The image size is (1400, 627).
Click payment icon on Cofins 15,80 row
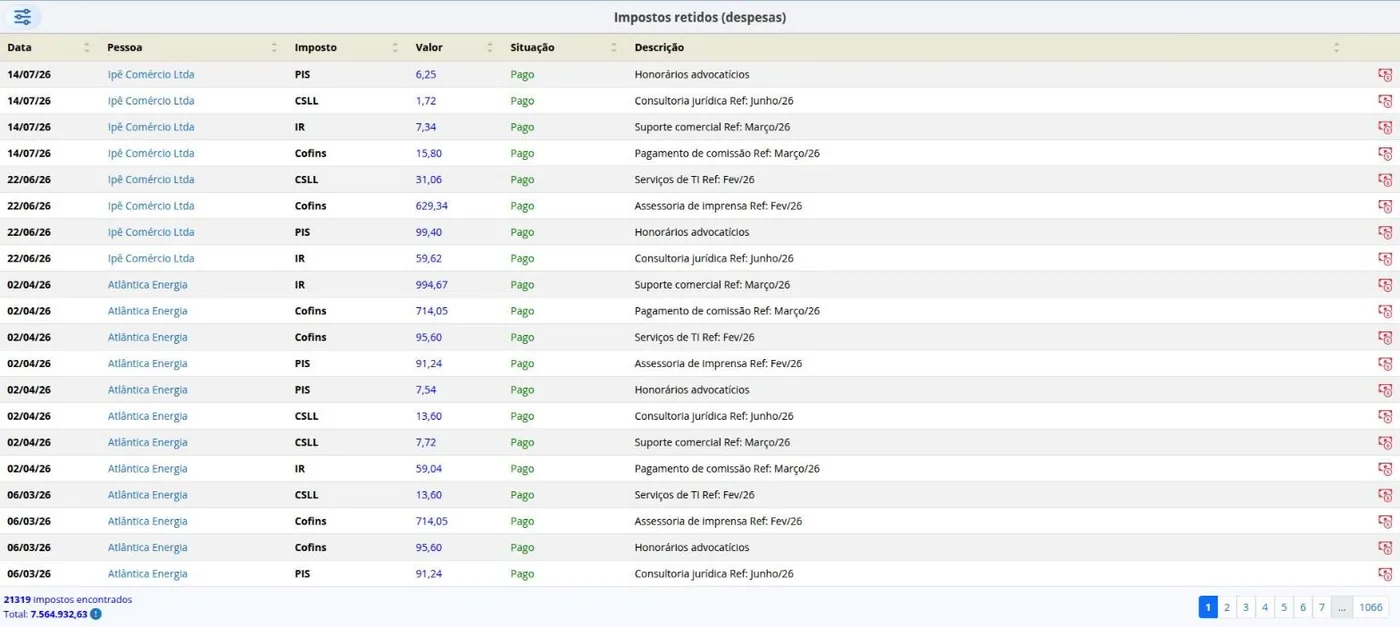click(1385, 154)
